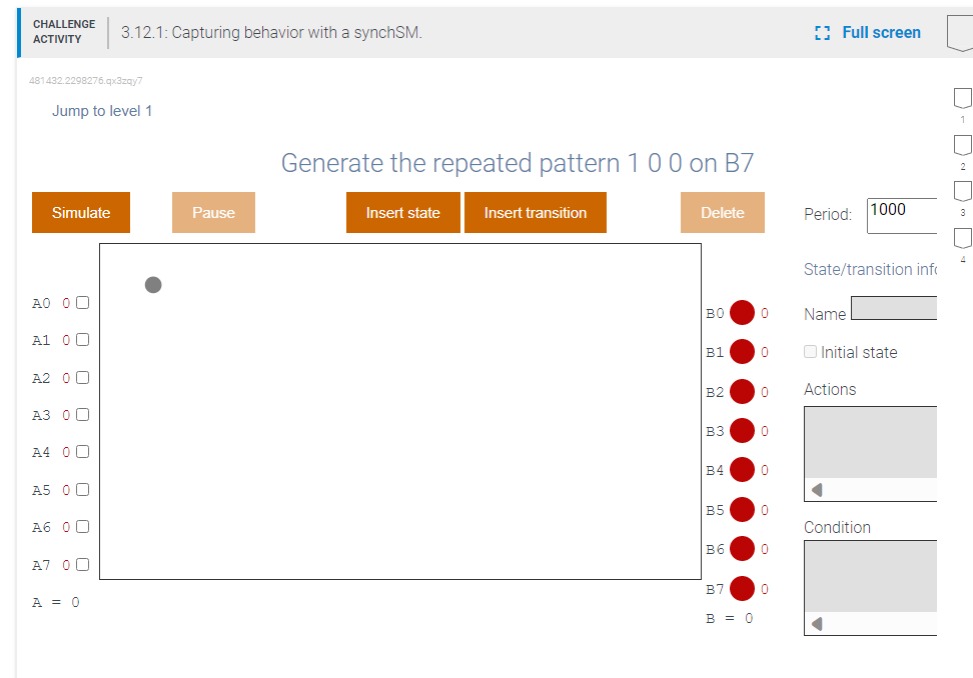Check the A7 input checkbox

click(x=81, y=564)
